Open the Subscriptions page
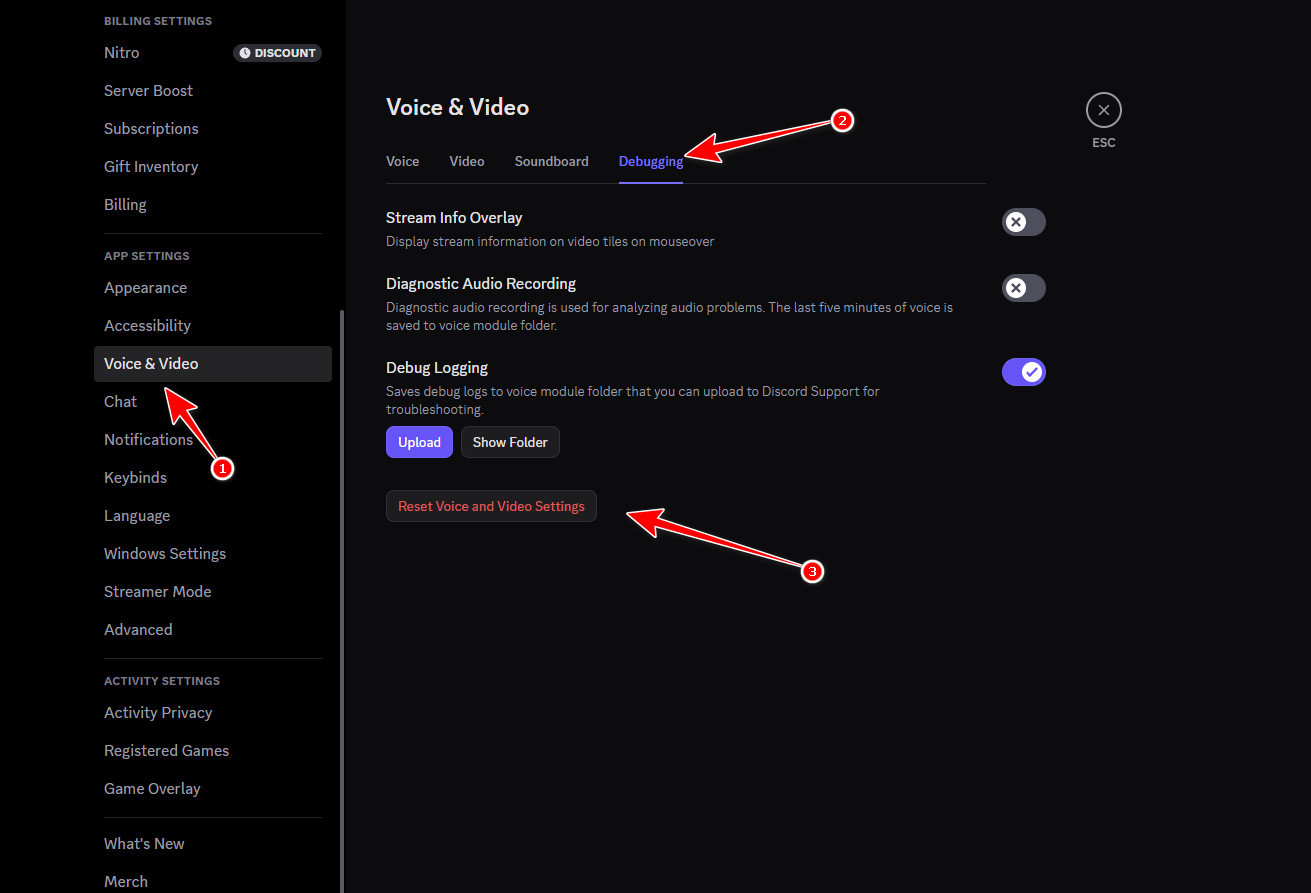This screenshot has height=893, width=1311. click(213, 129)
